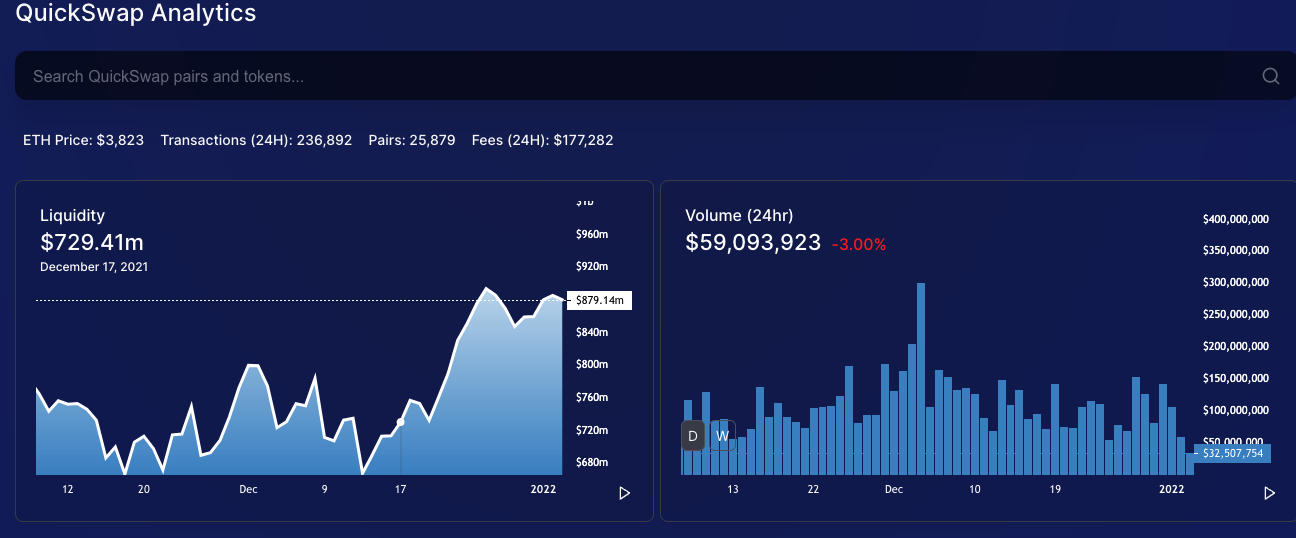This screenshot has height=538, width=1296.
Task: Click the -3.00% volume change indicator
Action: click(x=859, y=244)
